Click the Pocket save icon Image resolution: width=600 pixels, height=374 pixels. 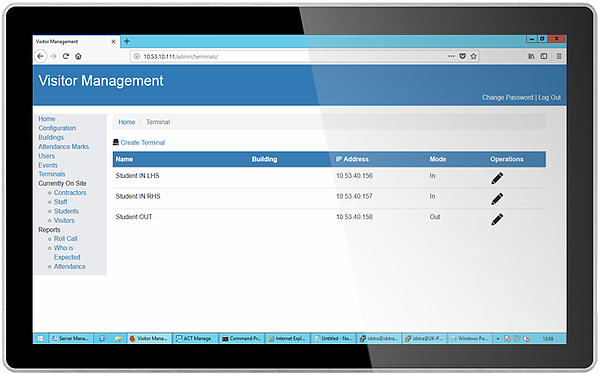point(463,56)
